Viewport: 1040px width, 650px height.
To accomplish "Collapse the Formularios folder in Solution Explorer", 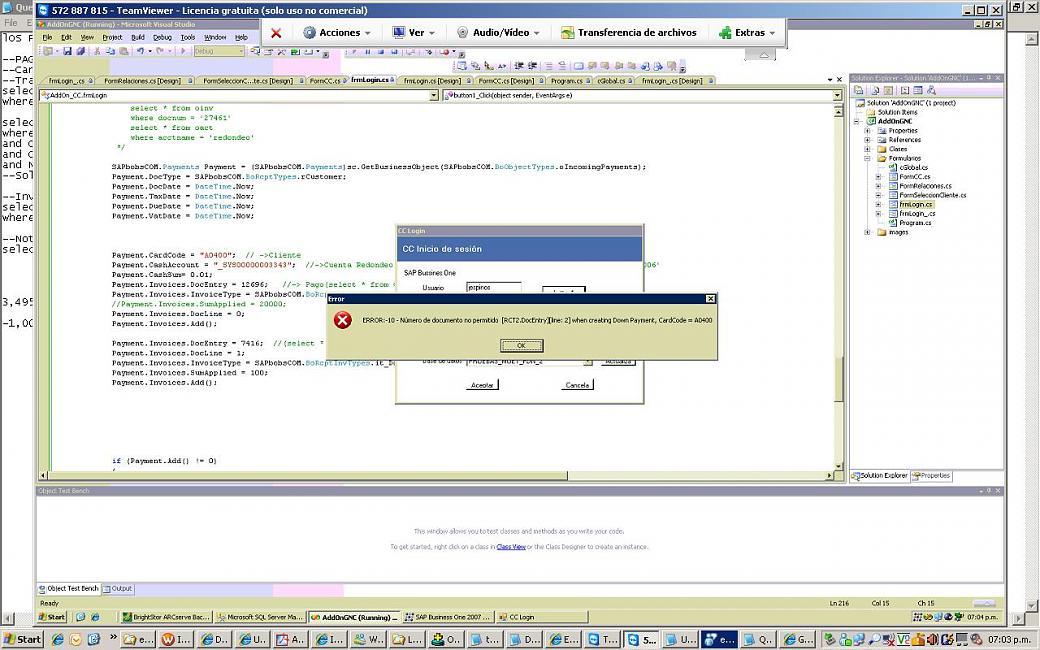I will (x=868, y=158).
